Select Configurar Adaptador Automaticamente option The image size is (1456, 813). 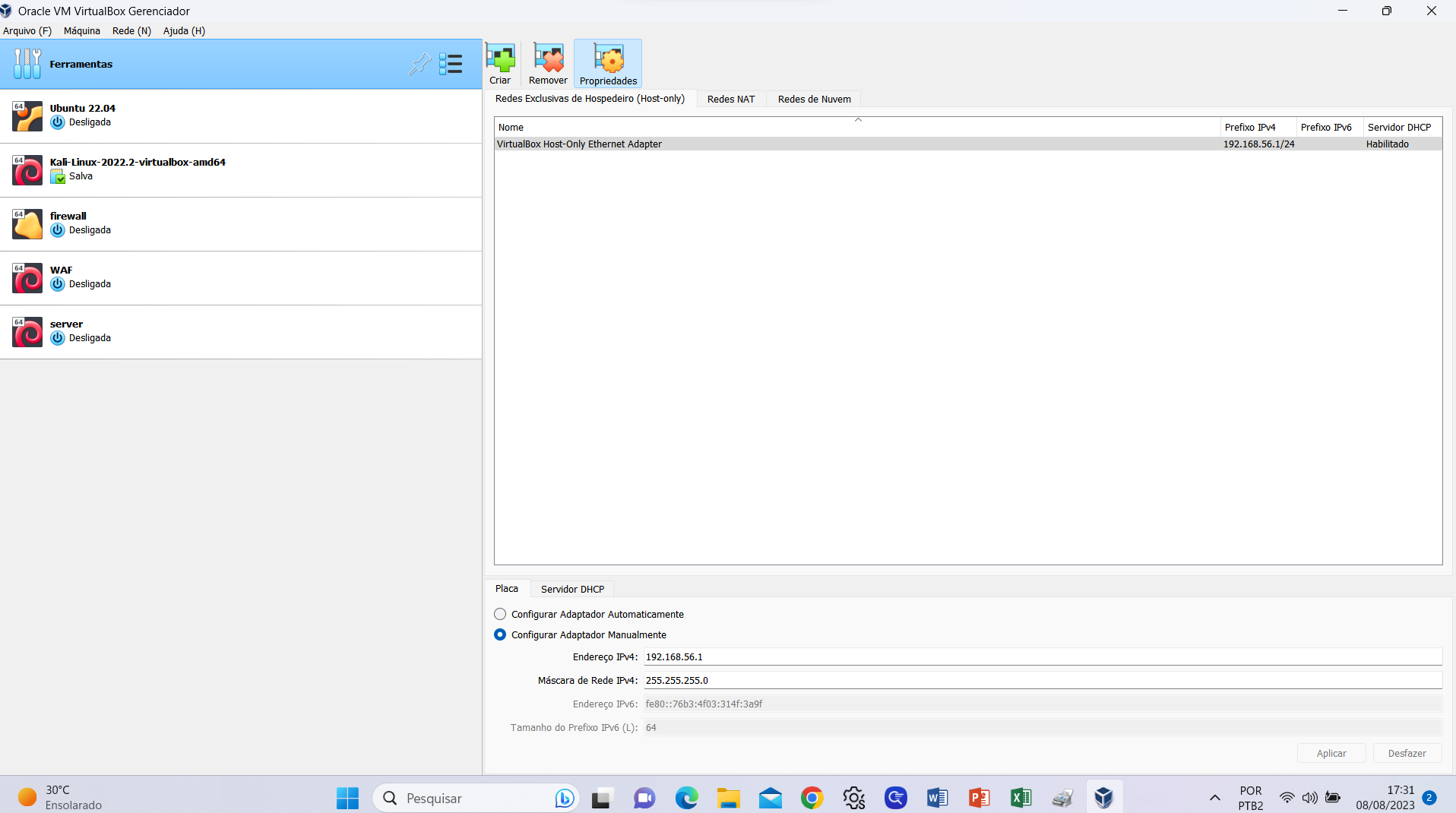tap(589, 614)
